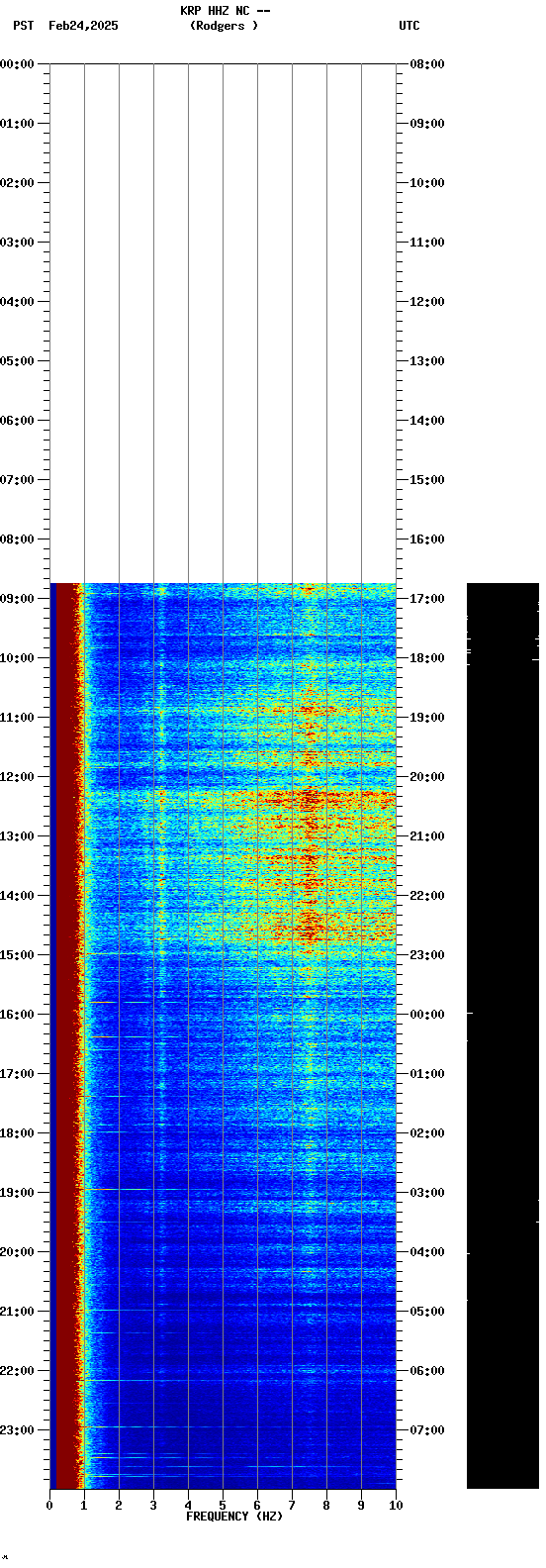The image size is (546, 1568).
Task: Click the PST '12:00' time label
Action: click(17, 777)
